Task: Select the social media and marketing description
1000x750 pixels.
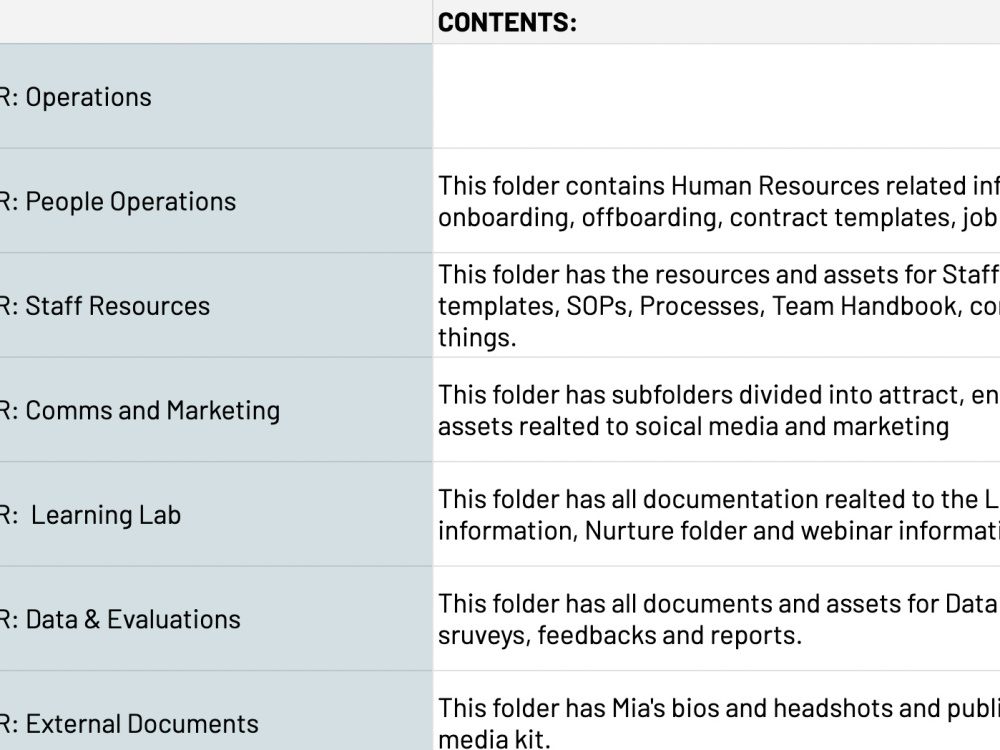Action: (716, 410)
